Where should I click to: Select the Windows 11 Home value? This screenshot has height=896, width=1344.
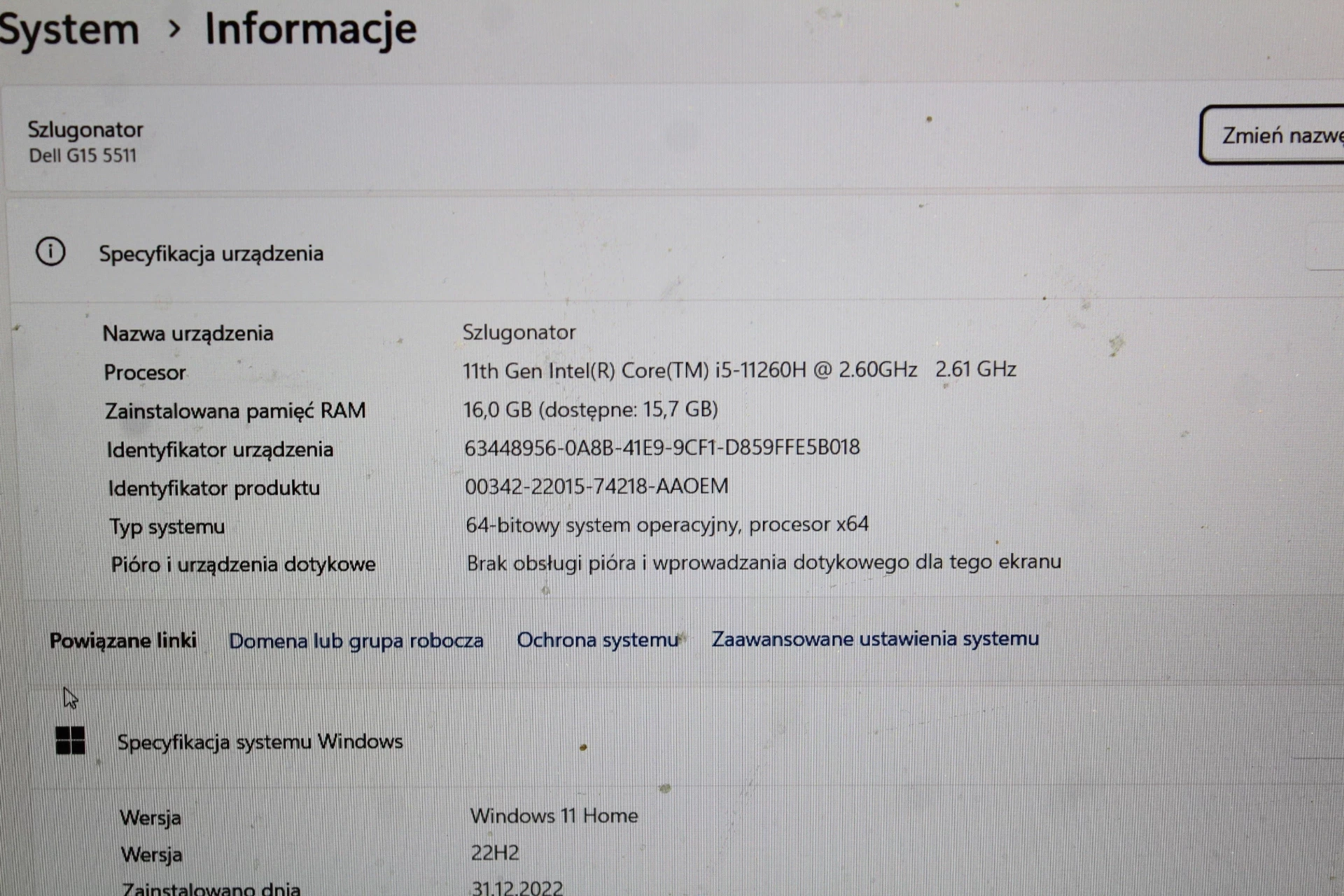(x=554, y=815)
